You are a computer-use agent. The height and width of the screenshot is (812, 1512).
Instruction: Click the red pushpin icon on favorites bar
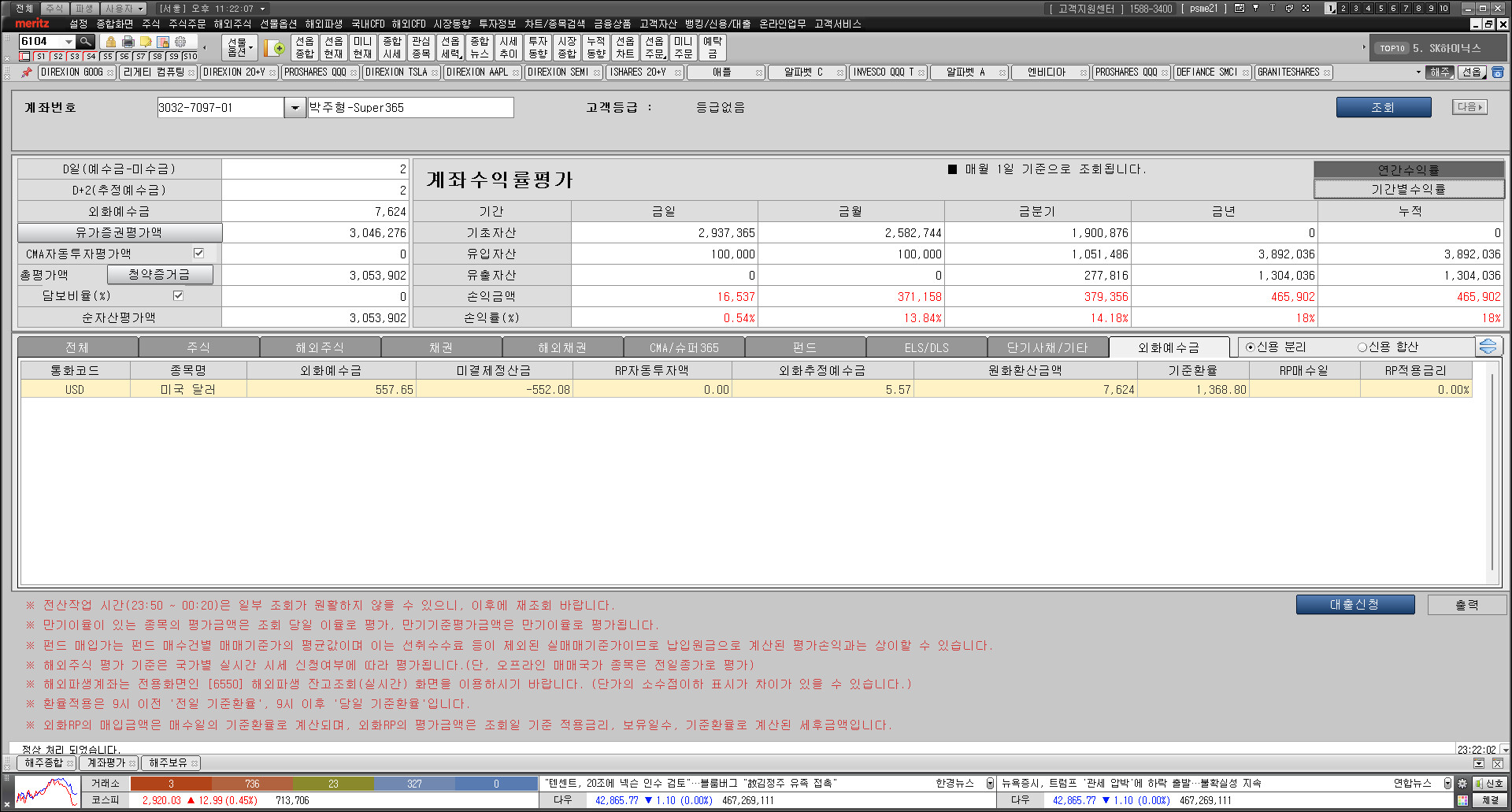tap(26, 72)
